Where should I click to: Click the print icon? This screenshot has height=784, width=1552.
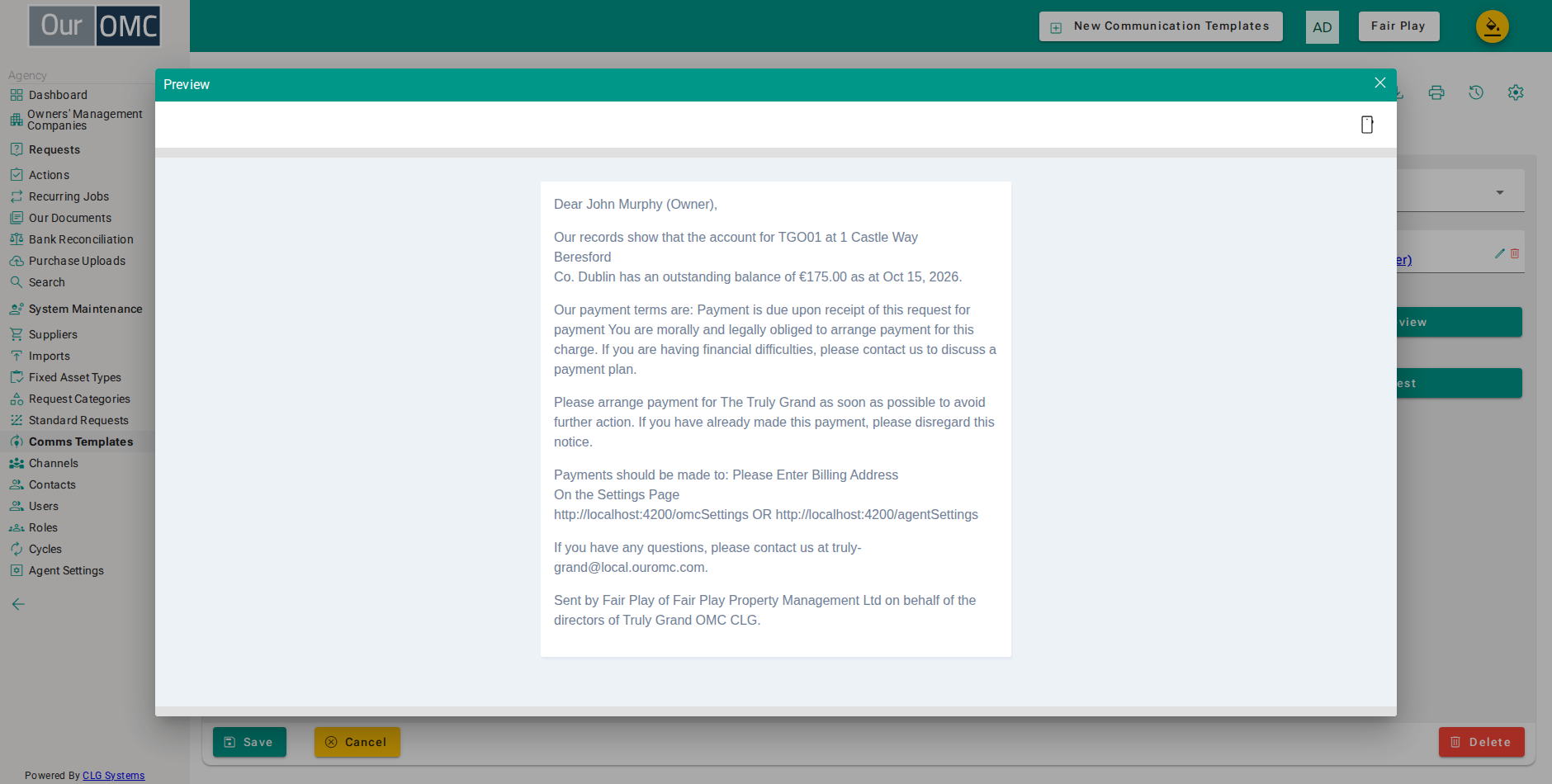pyautogui.click(x=1436, y=92)
